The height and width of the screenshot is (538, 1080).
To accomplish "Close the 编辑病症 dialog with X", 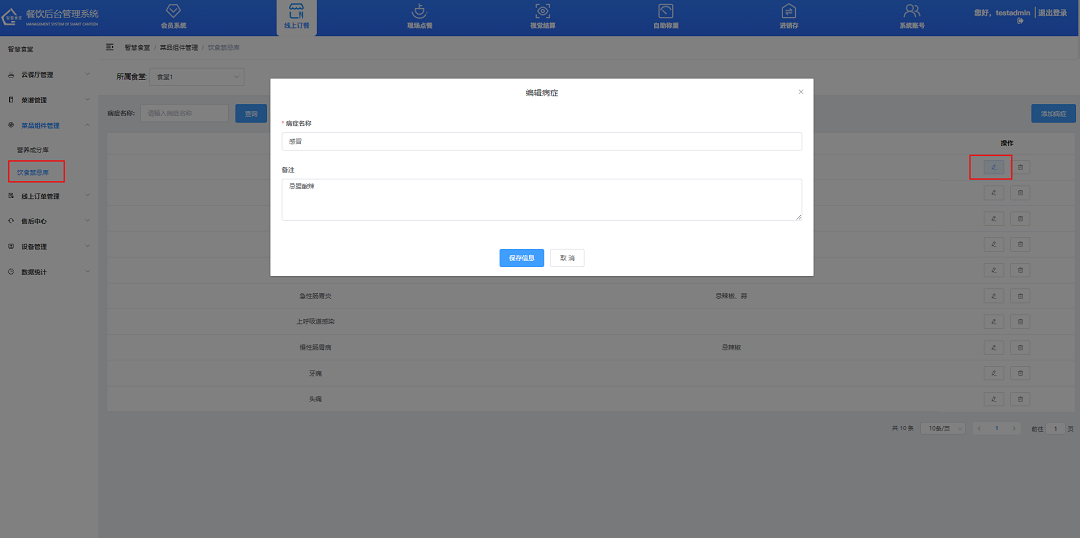I will (800, 92).
